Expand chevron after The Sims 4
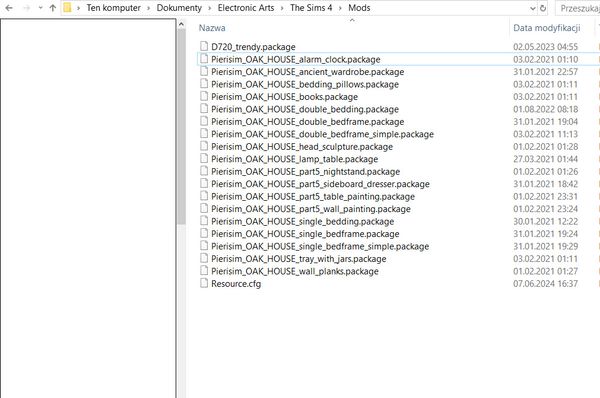The height and width of the screenshot is (398, 600). [x=340, y=8]
